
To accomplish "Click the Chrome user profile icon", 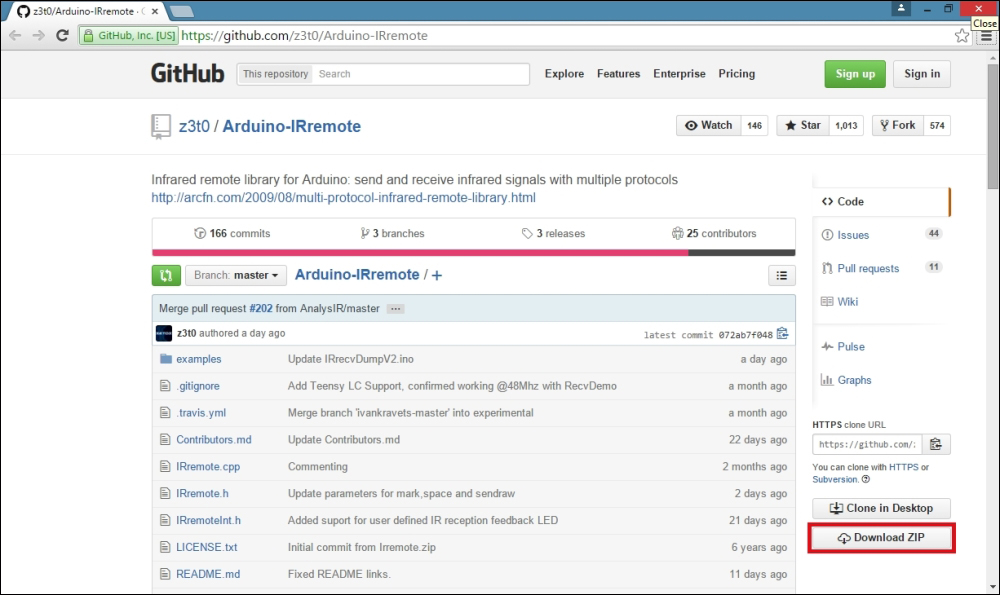I will [901, 8].
